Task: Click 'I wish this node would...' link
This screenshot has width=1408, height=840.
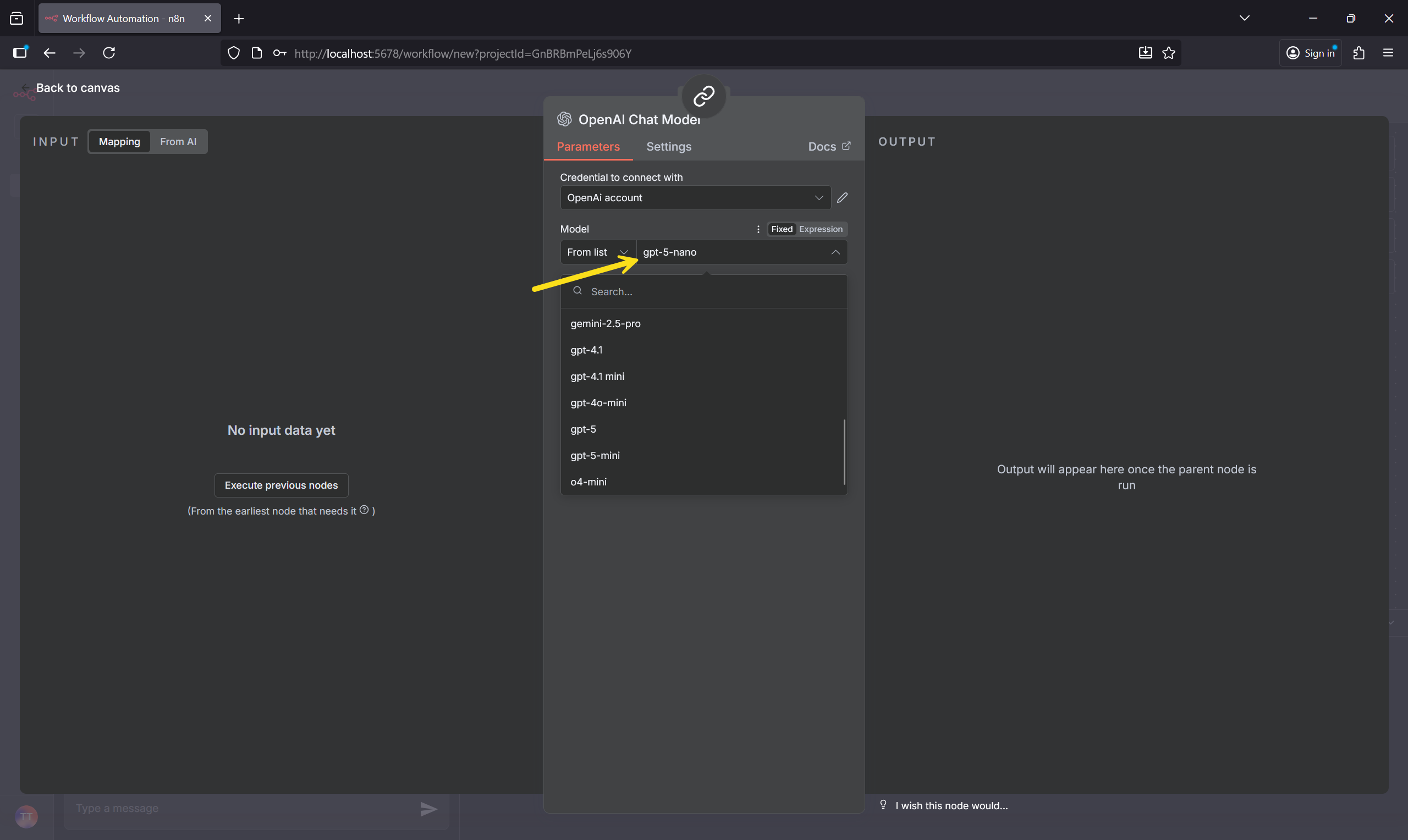Action: point(951,805)
